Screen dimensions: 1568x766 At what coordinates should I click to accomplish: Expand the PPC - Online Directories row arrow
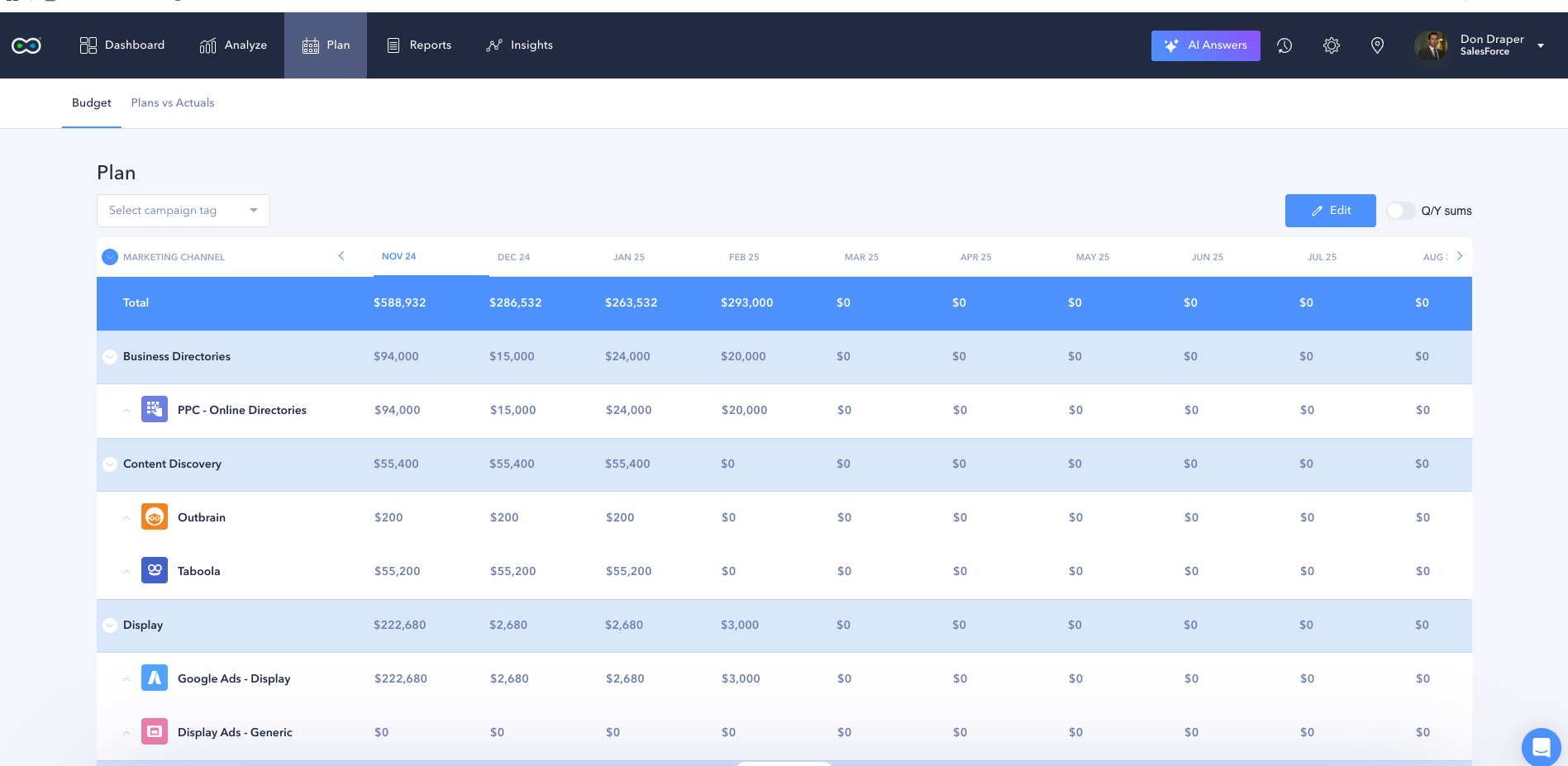coord(126,411)
